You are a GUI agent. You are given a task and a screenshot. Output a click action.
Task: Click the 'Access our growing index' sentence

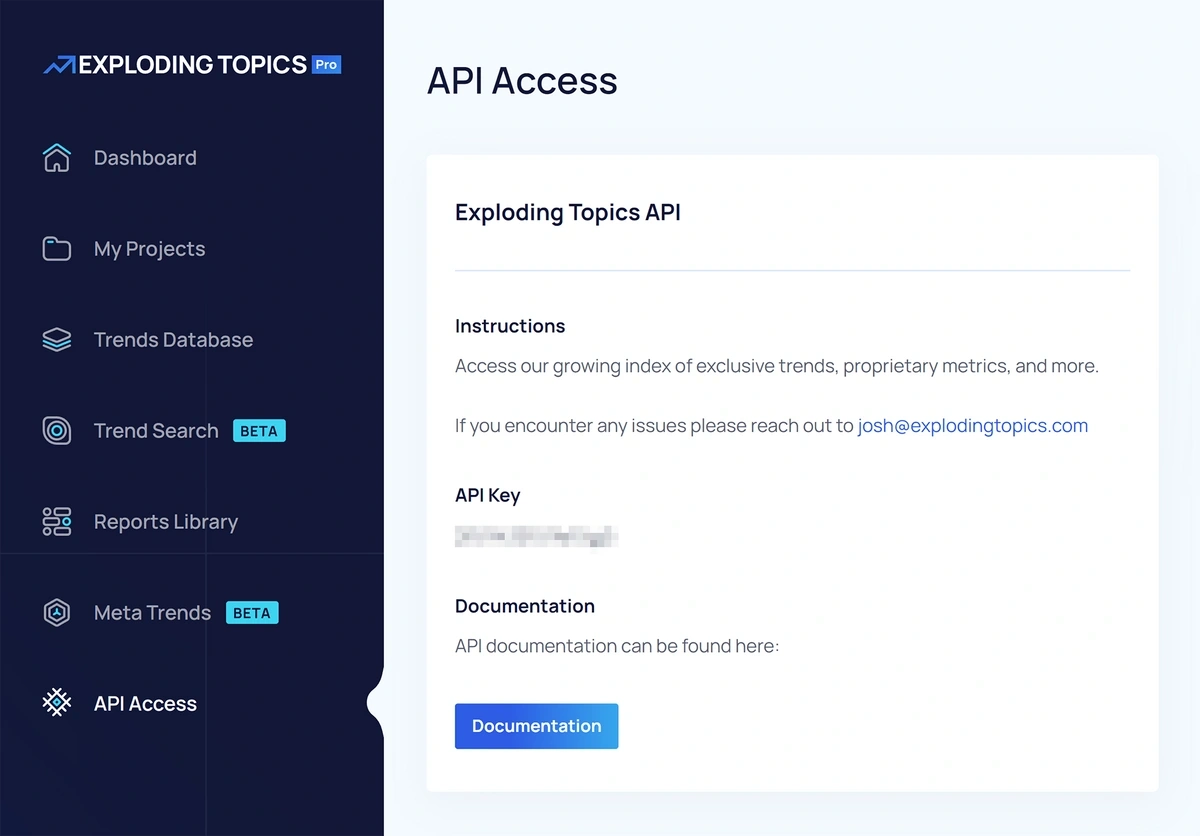(777, 366)
